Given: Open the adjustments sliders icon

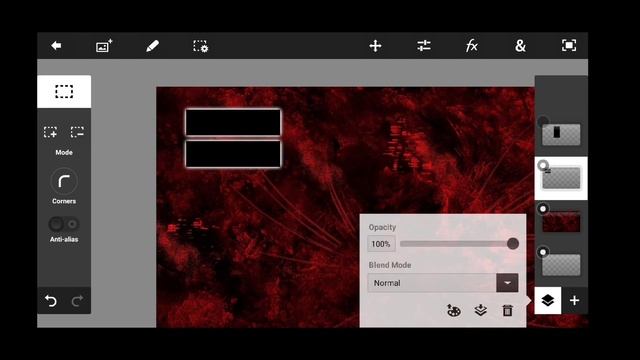Looking at the screenshot, I should click(424, 45).
